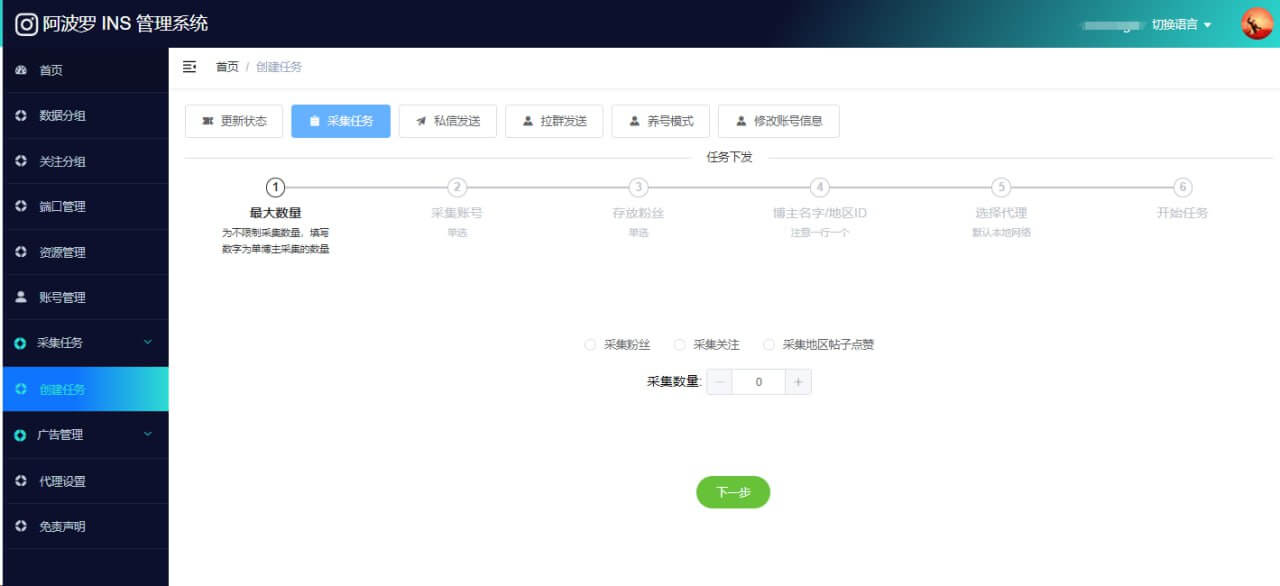1280x586 pixels.
Task: Click the 采集数量 number input field
Action: coord(758,382)
